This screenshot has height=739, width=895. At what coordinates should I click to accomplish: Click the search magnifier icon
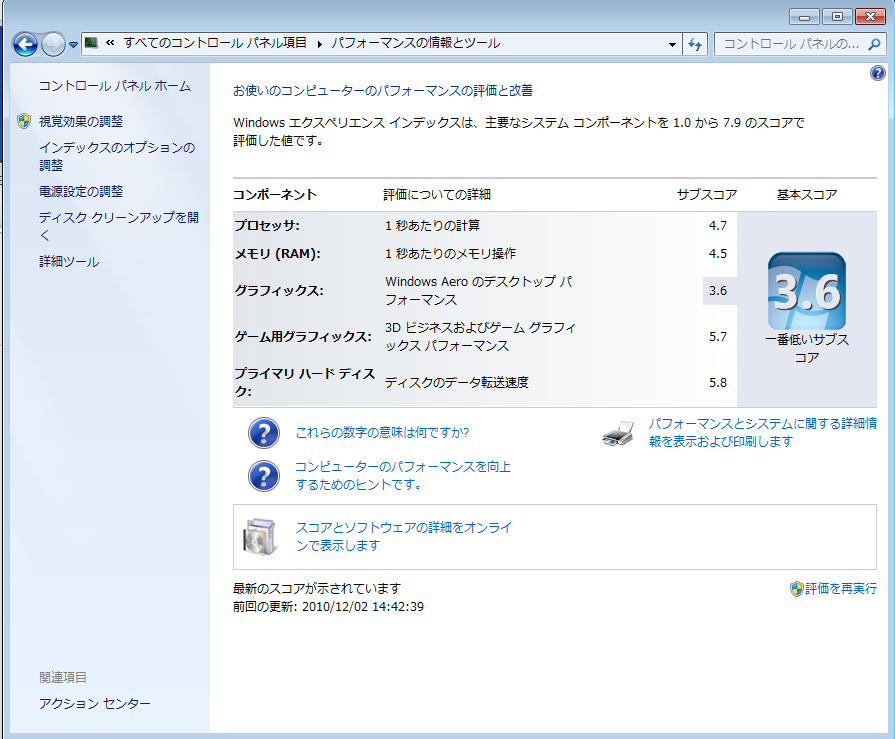coord(874,44)
